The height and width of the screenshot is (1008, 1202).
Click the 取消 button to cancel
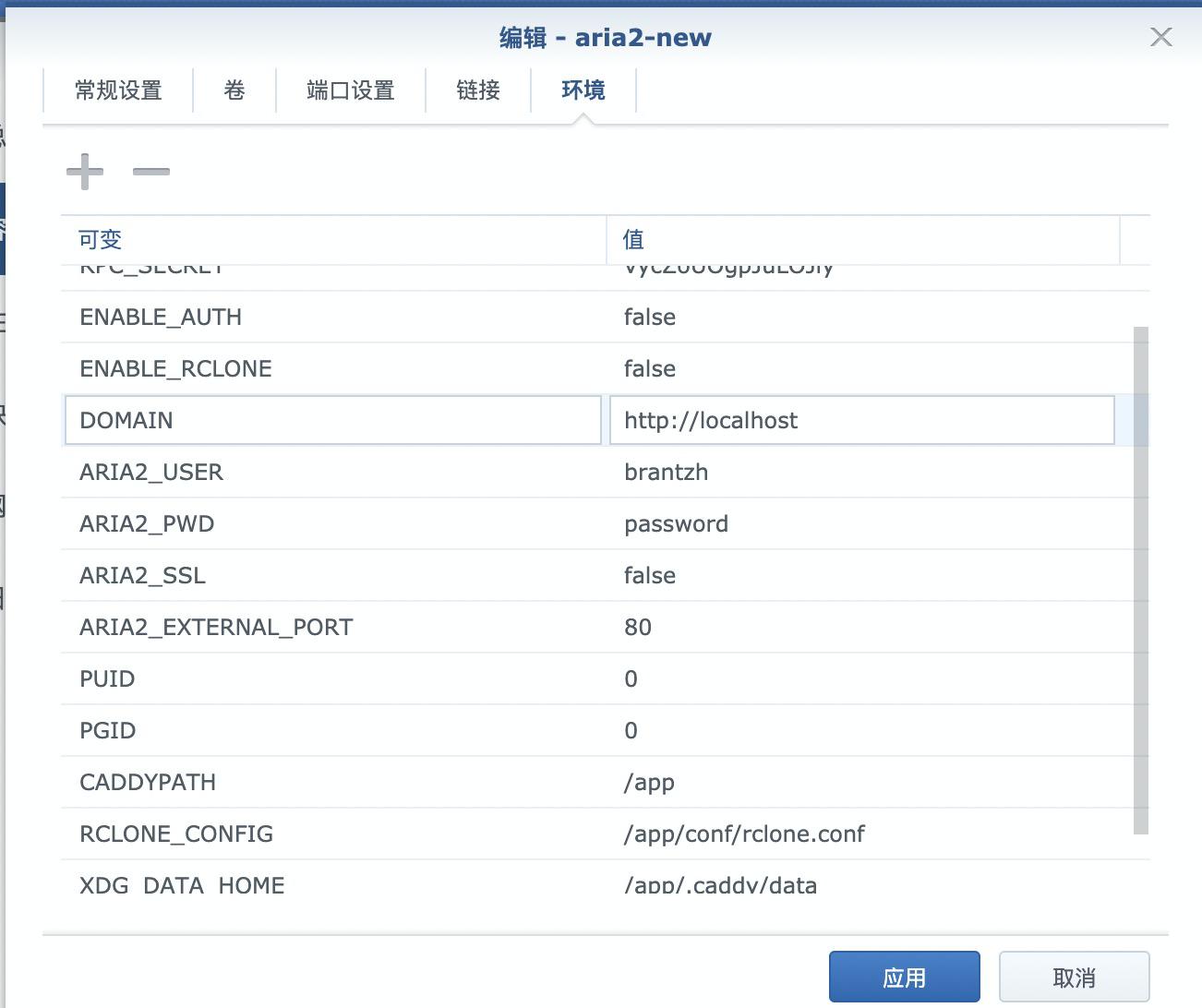coord(1074,976)
